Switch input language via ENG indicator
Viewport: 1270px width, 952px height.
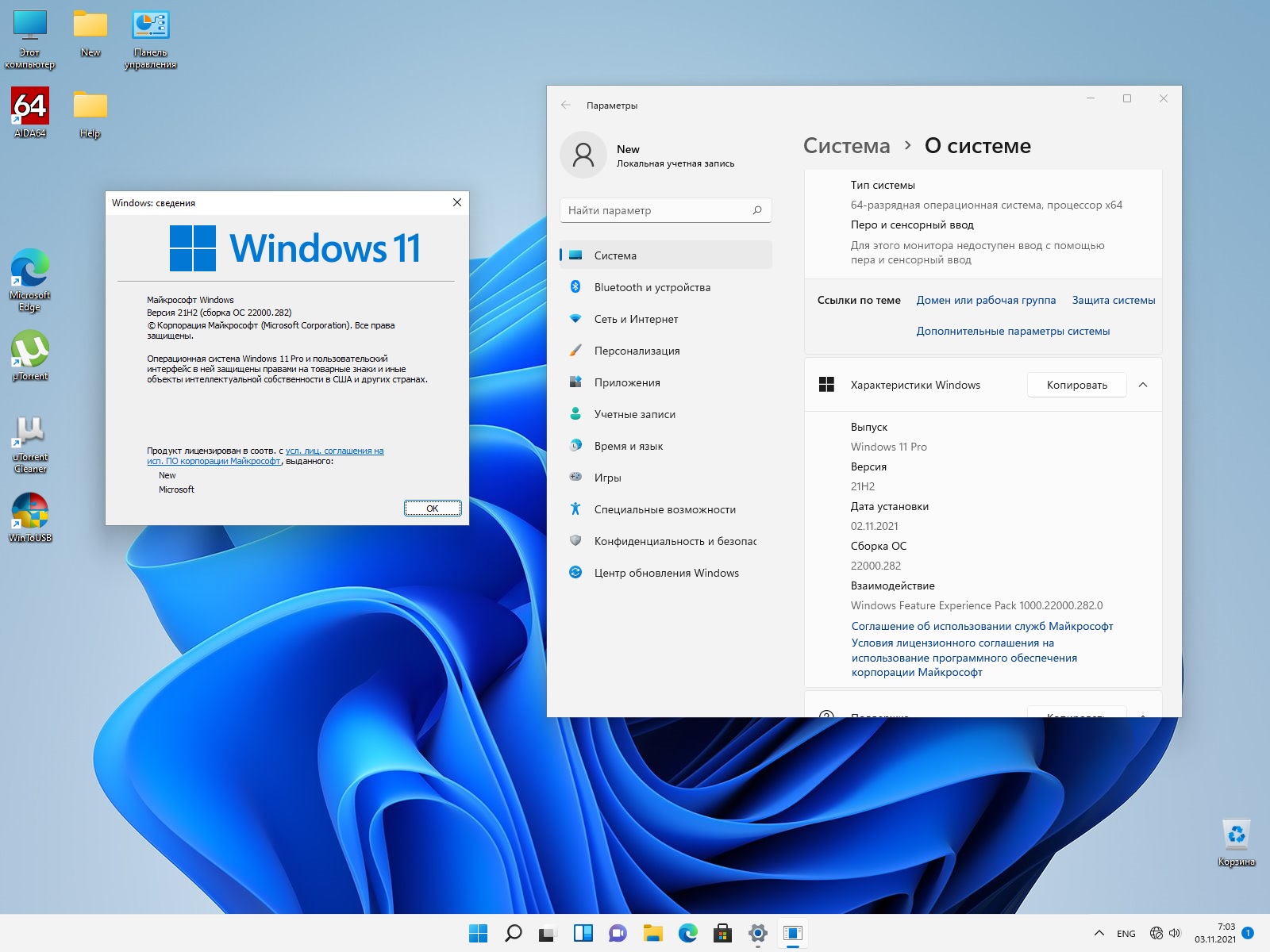click(1126, 934)
